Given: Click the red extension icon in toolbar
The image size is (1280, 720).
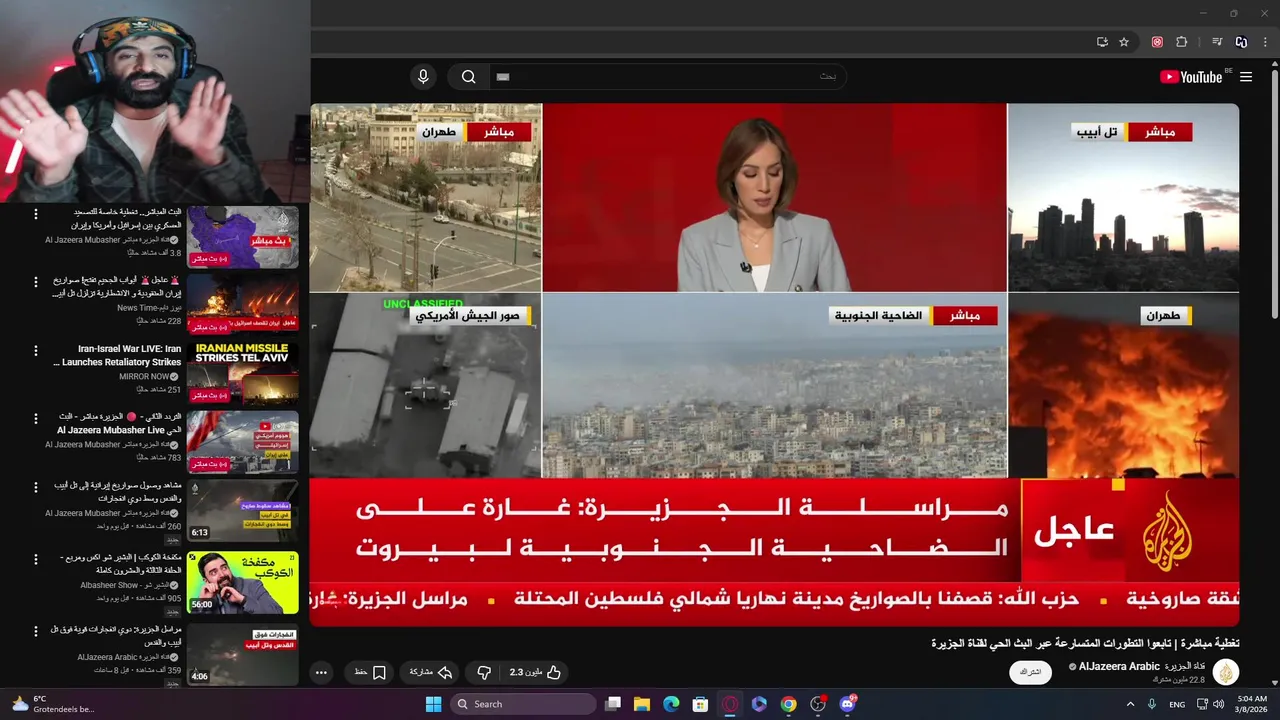Looking at the screenshot, I should click(x=1157, y=42).
